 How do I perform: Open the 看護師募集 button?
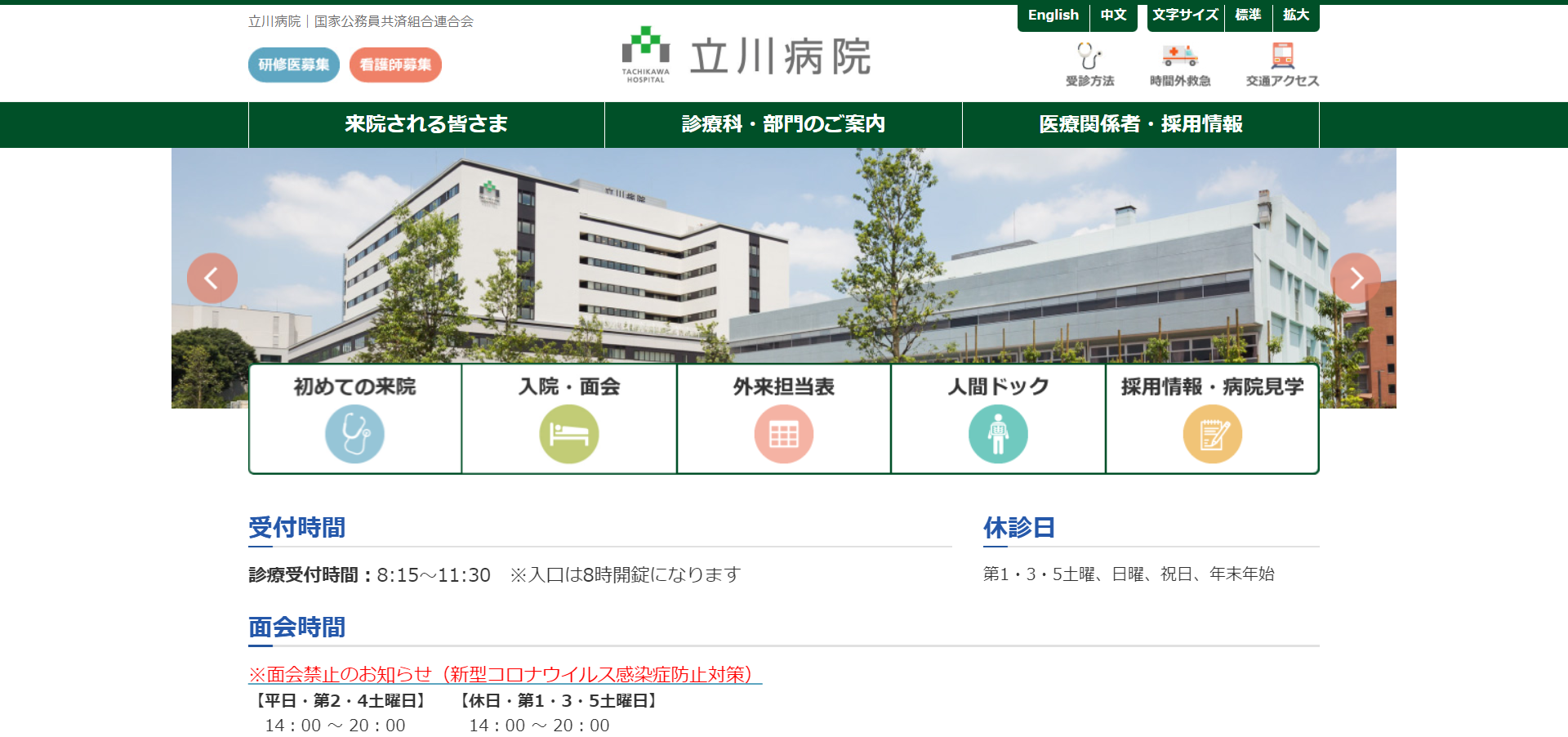[395, 65]
